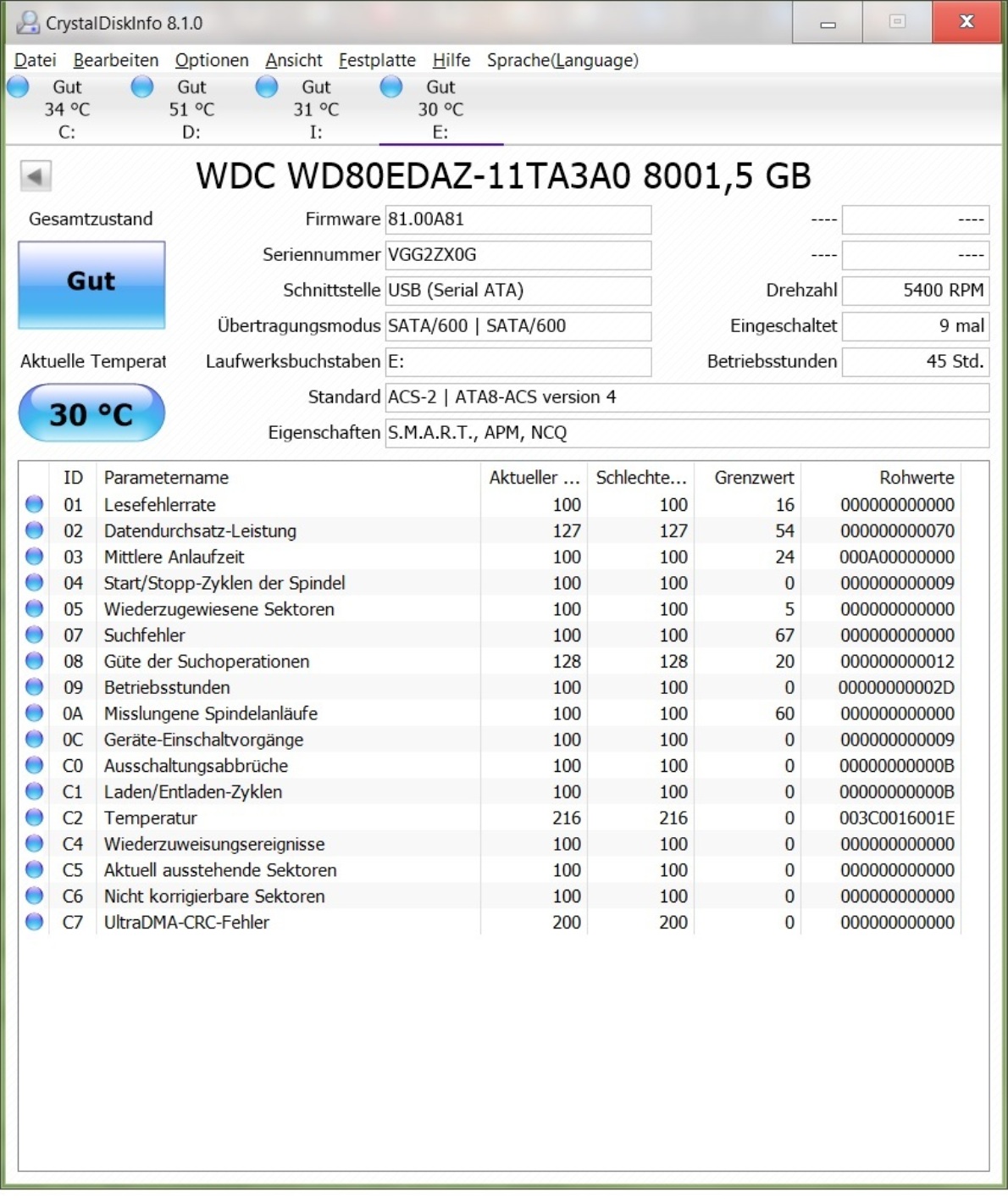Select drive D: status orb
Viewport: 1008px width, 1204px height.
pyautogui.click(x=142, y=86)
